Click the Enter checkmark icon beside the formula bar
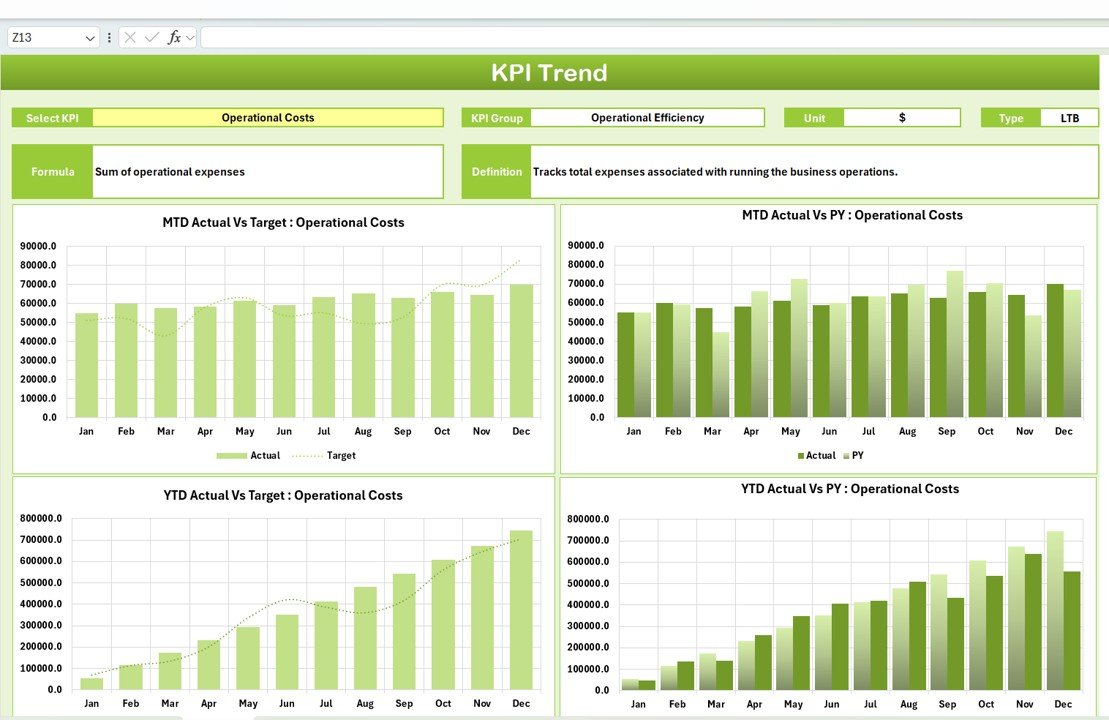The height and width of the screenshot is (720, 1109). point(151,37)
